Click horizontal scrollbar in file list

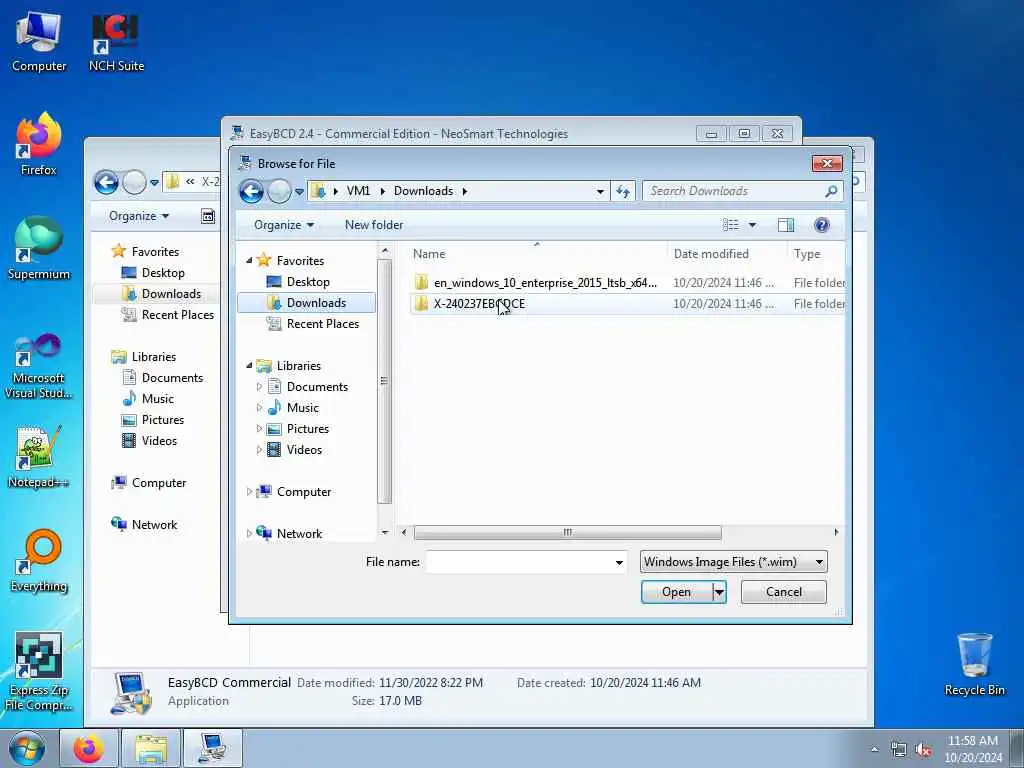pos(567,532)
